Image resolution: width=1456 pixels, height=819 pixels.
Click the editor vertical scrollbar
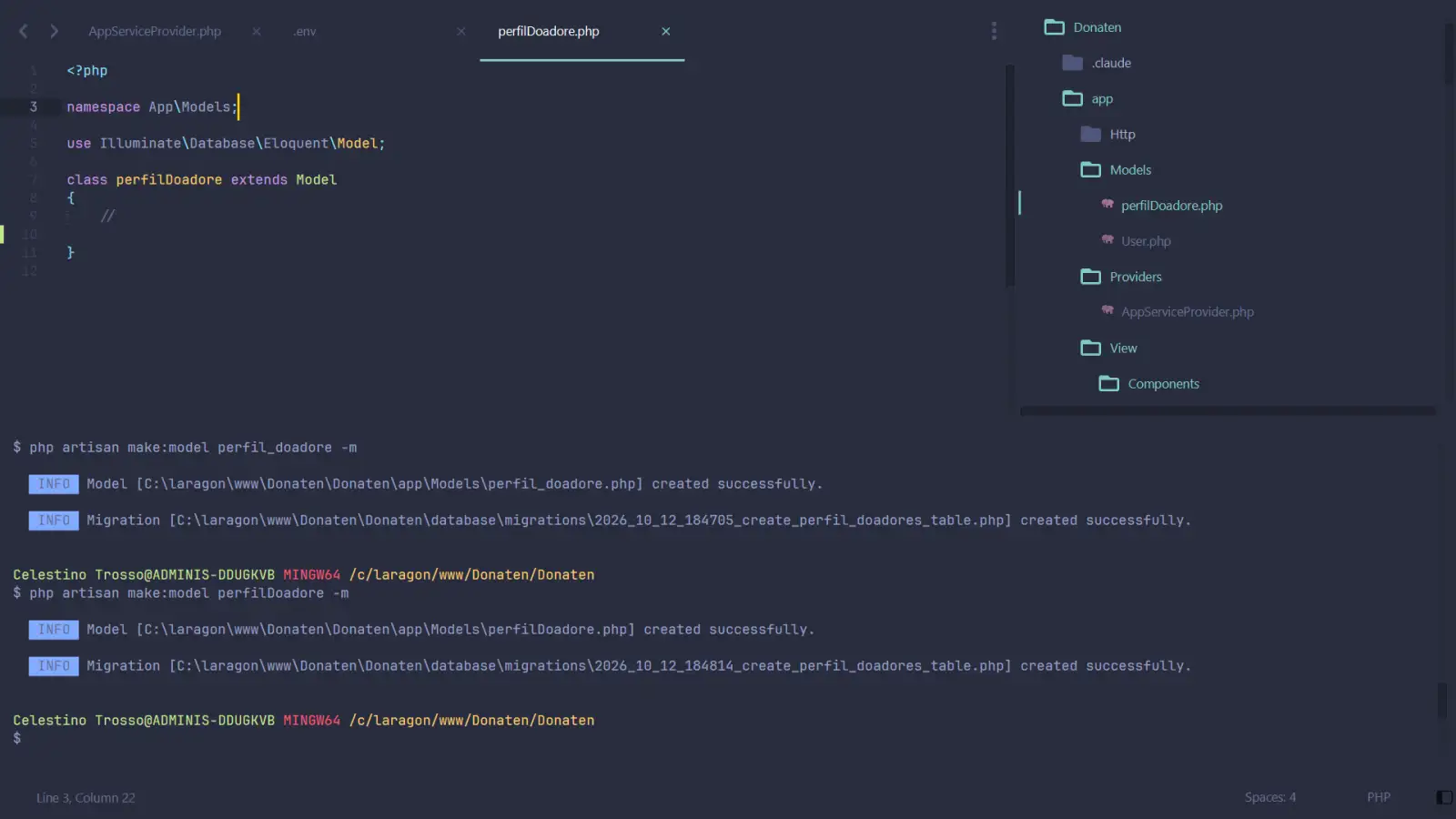point(1009,175)
